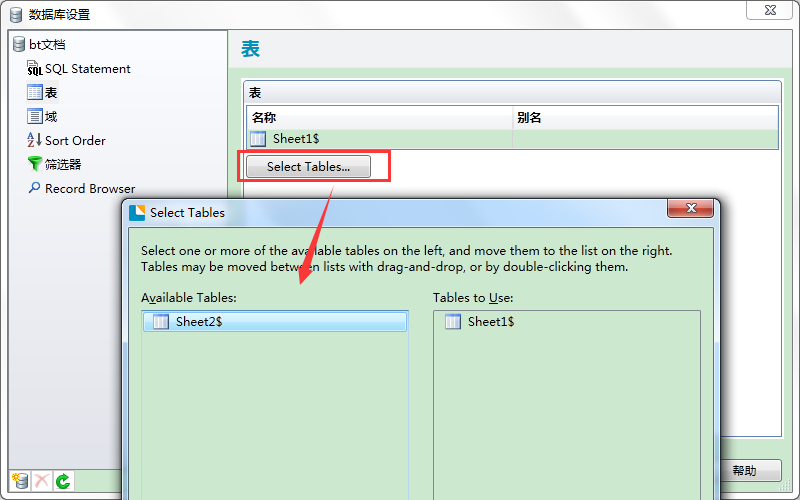Click the SQL Statement icon
The width and height of the screenshot is (800, 500).
(x=35, y=68)
